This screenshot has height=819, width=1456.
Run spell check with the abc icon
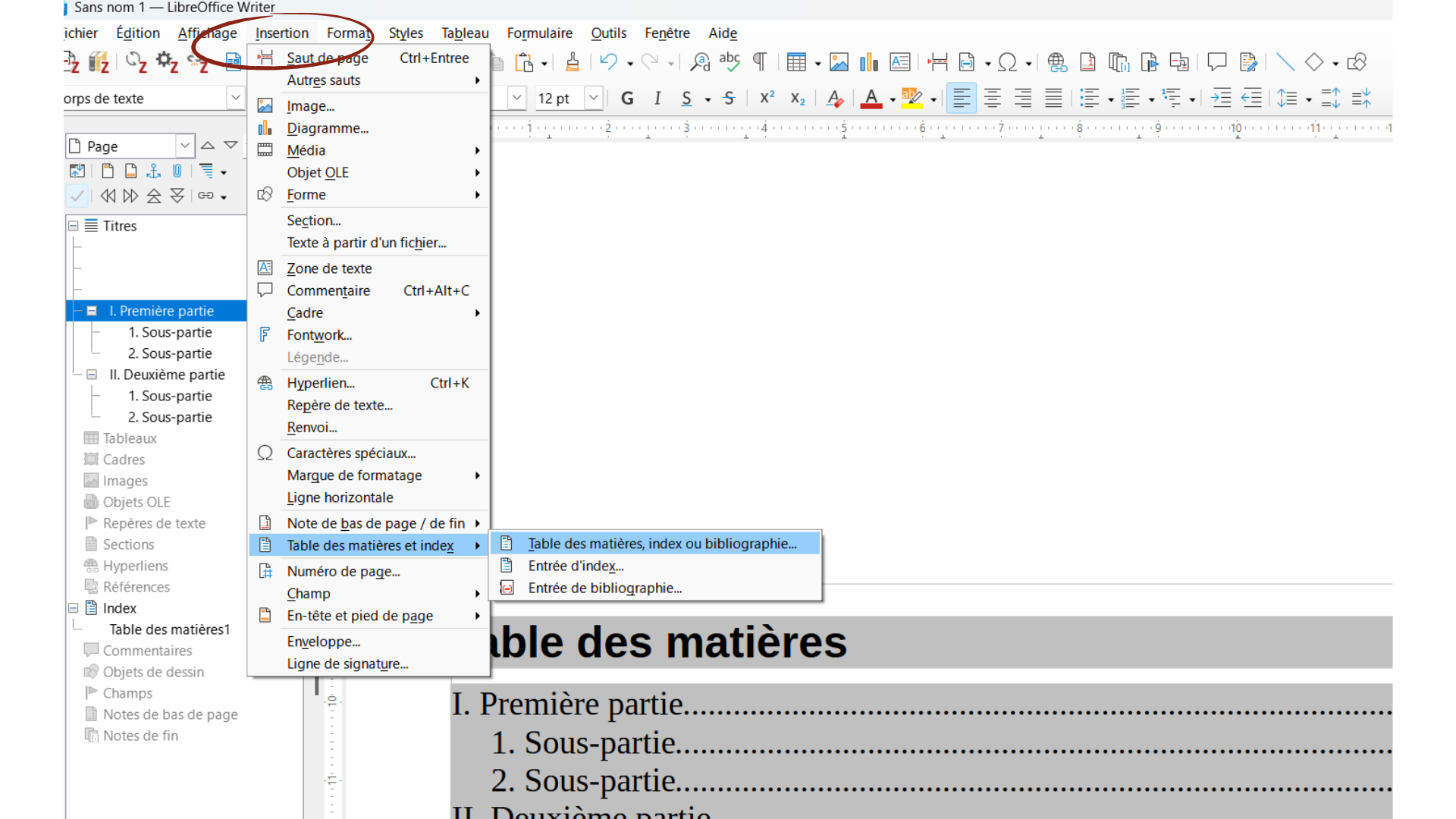tap(729, 62)
